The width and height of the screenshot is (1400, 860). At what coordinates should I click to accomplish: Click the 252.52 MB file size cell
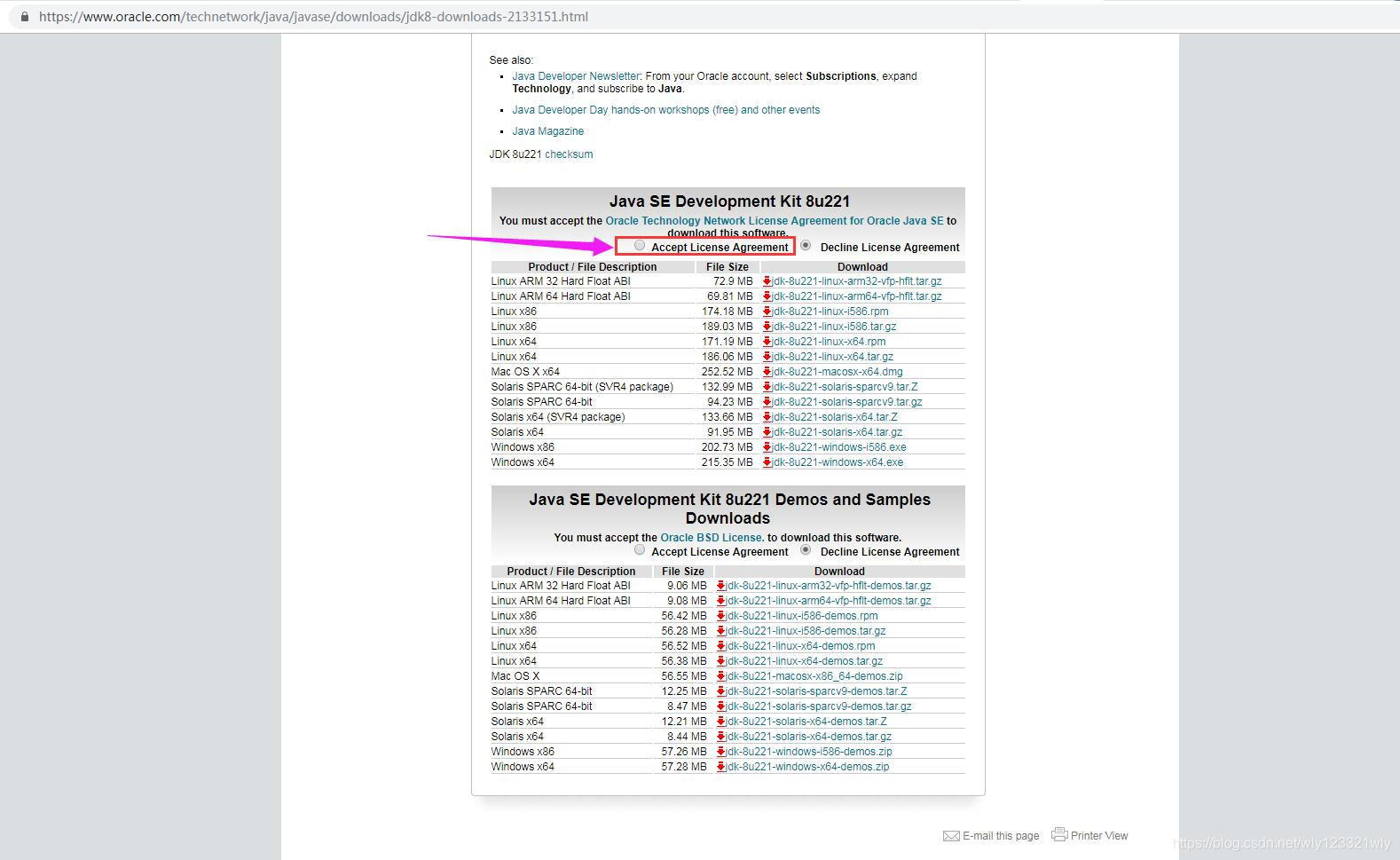click(x=727, y=372)
